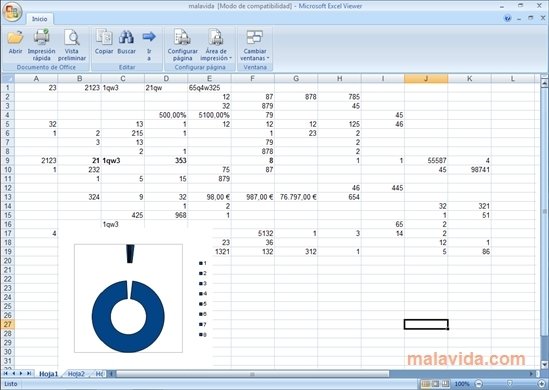
Task: Click horizontal scrollbar right arrow
Action: click(x=531, y=374)
